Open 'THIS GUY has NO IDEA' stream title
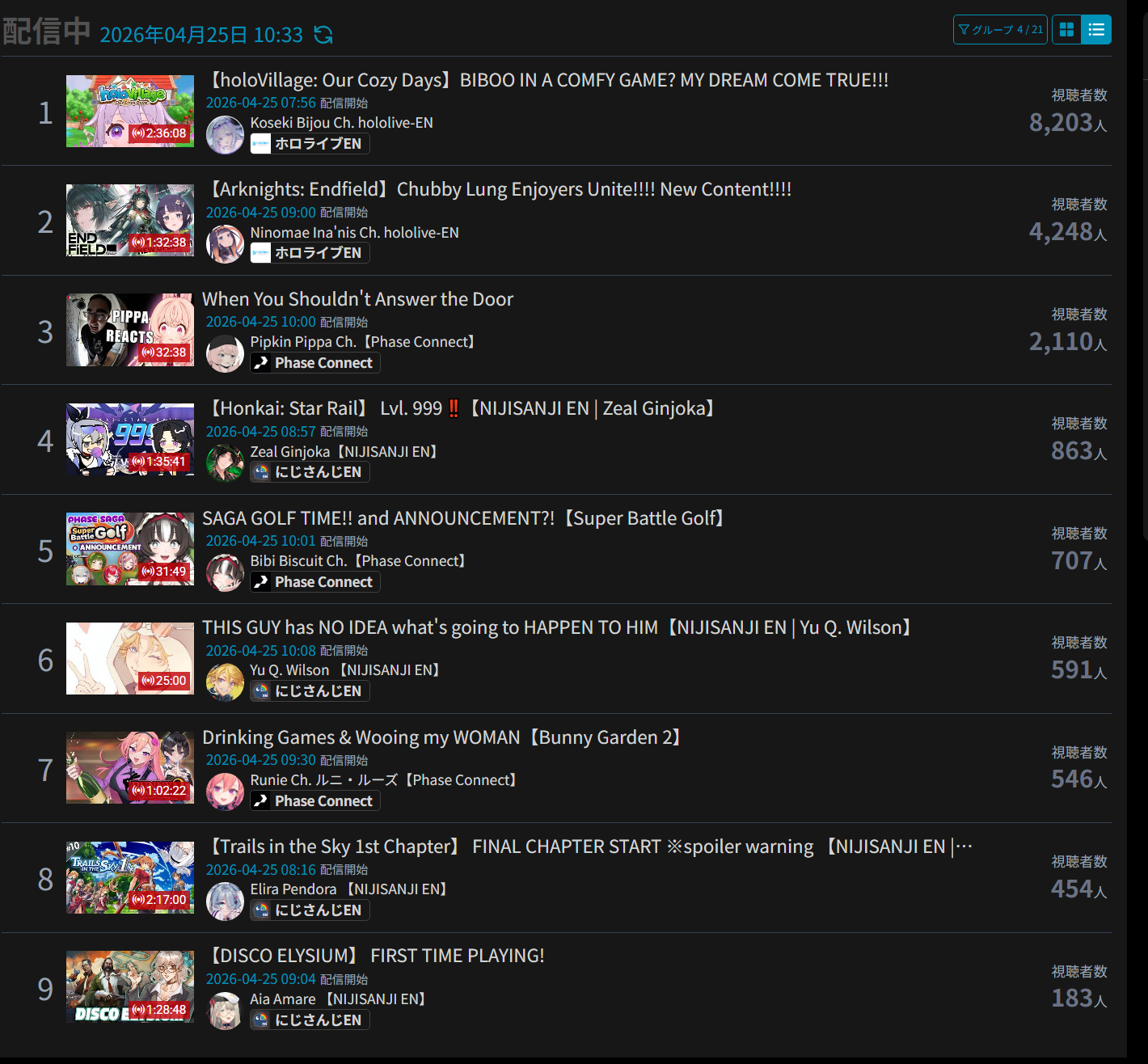Screen dimensions: 1148x1064 click(x=558, y=627)
